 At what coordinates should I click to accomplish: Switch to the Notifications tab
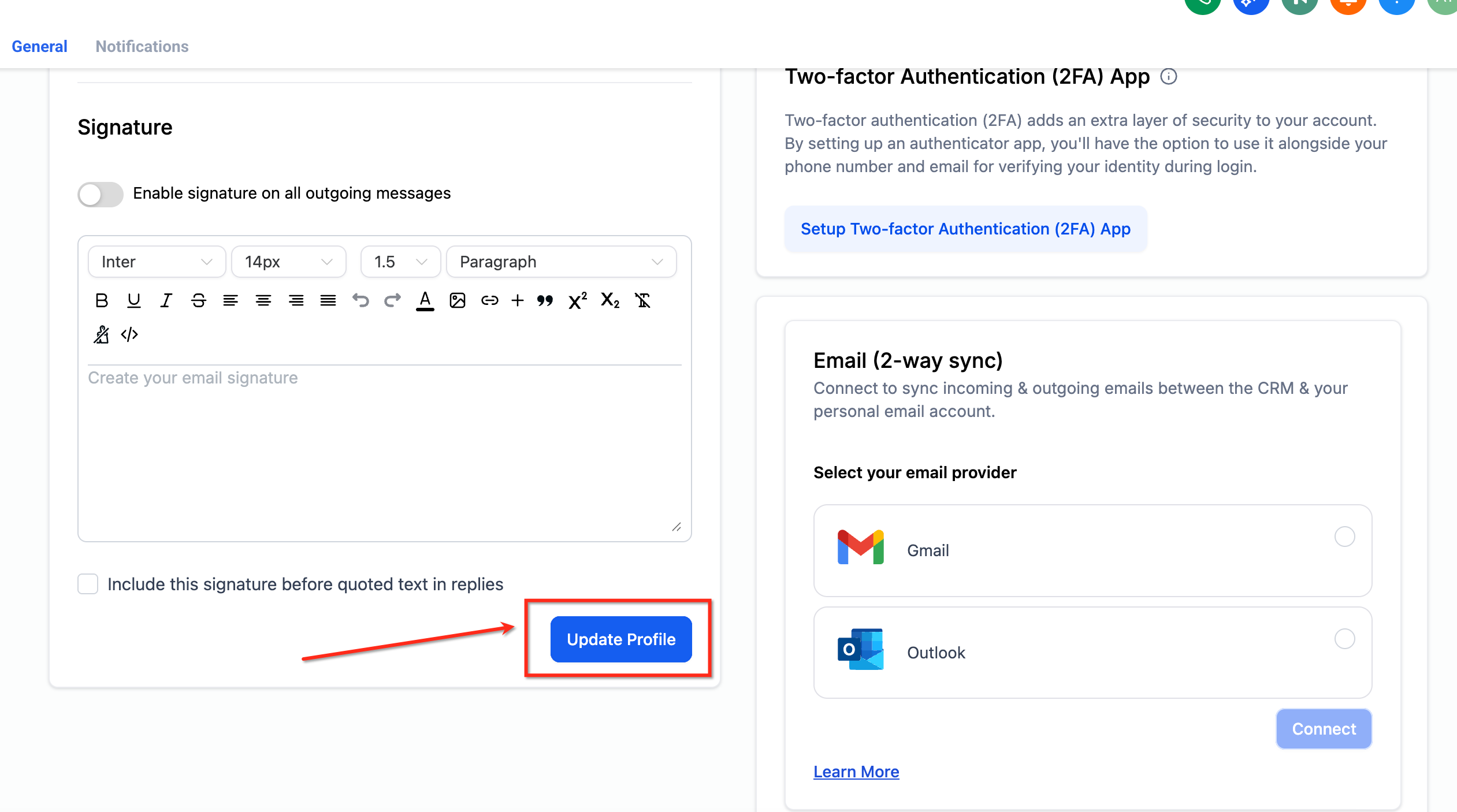click(142, 46)
